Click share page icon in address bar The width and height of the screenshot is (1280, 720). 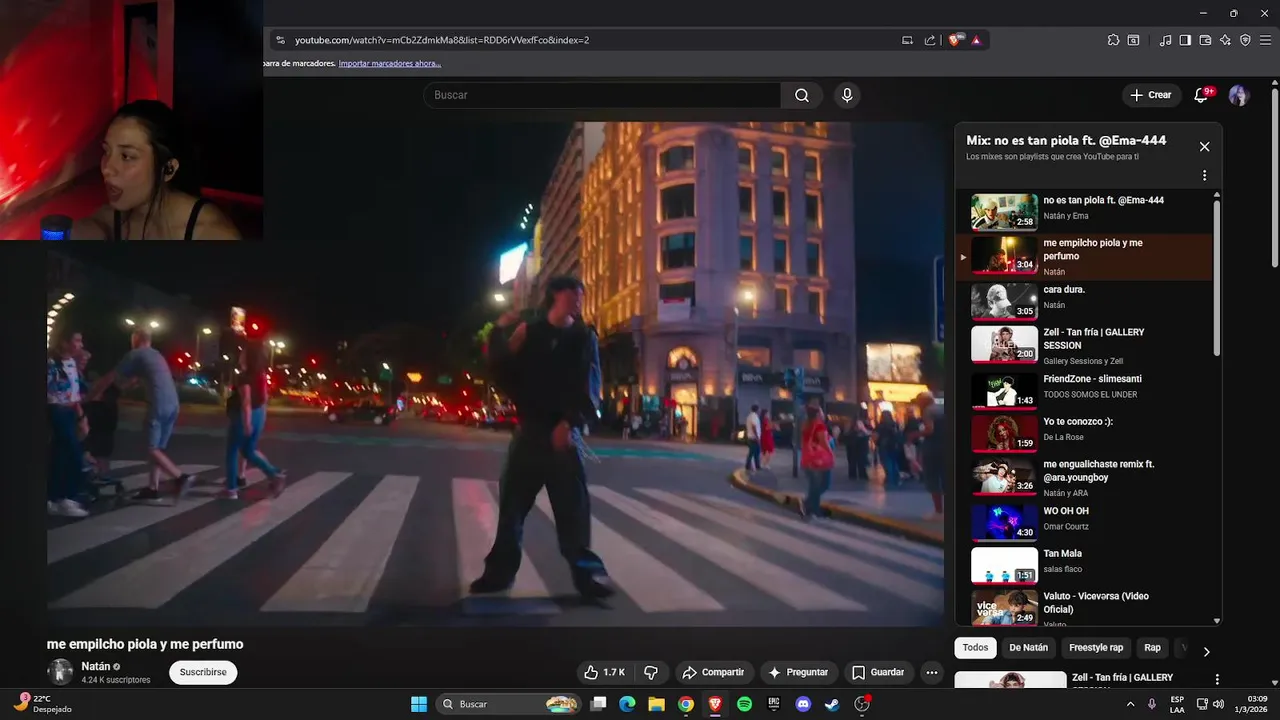930,40
